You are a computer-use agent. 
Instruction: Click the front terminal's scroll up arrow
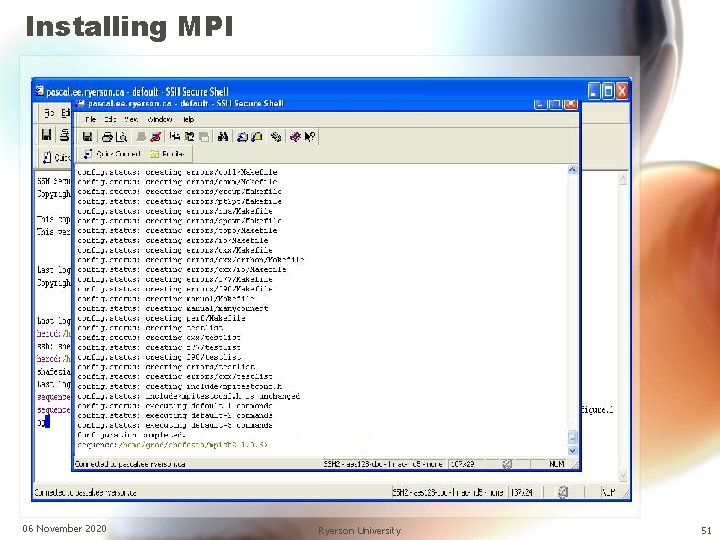tap(572, 170)
